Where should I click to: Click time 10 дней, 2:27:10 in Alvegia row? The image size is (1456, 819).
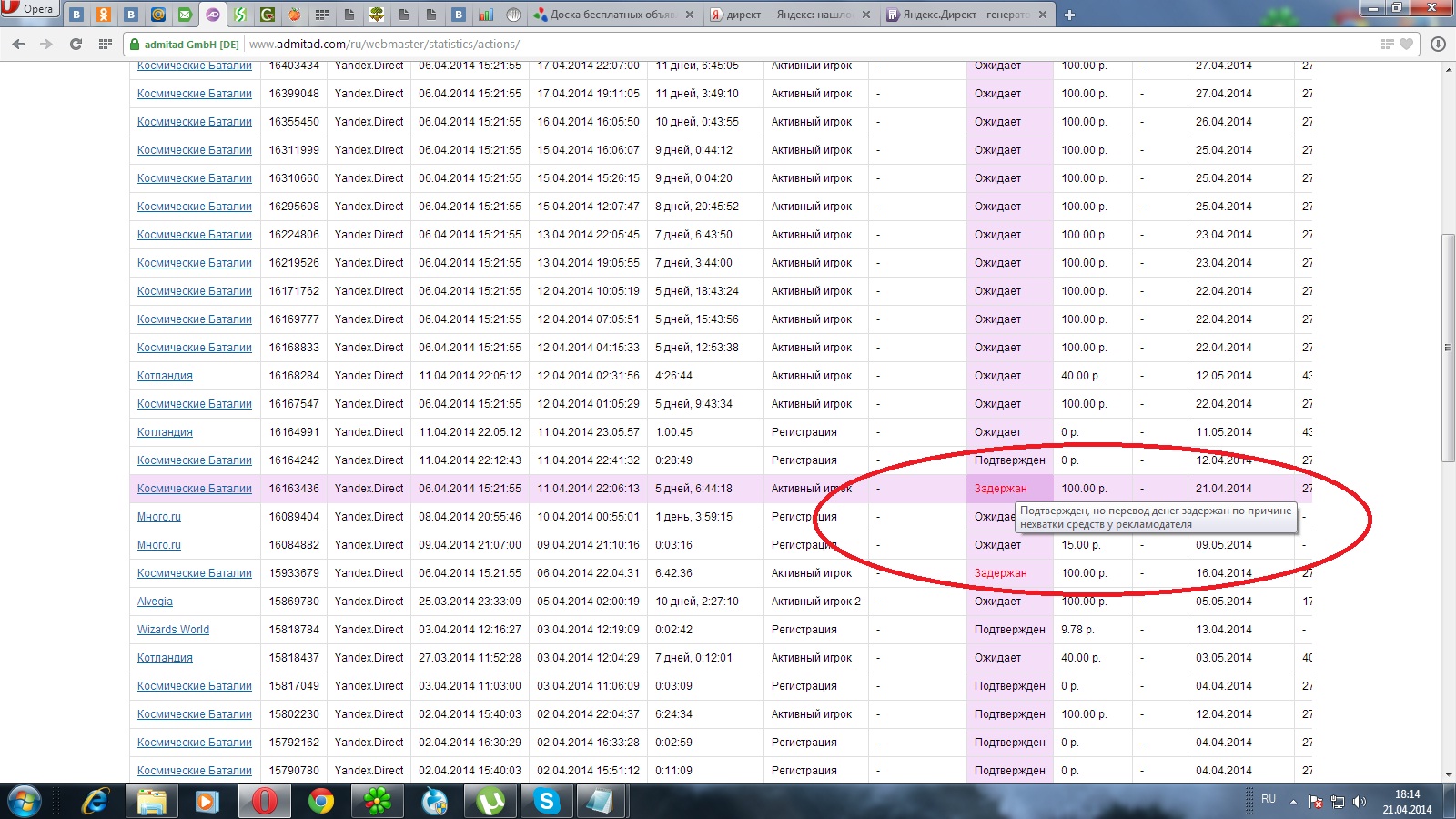point(697,602)
